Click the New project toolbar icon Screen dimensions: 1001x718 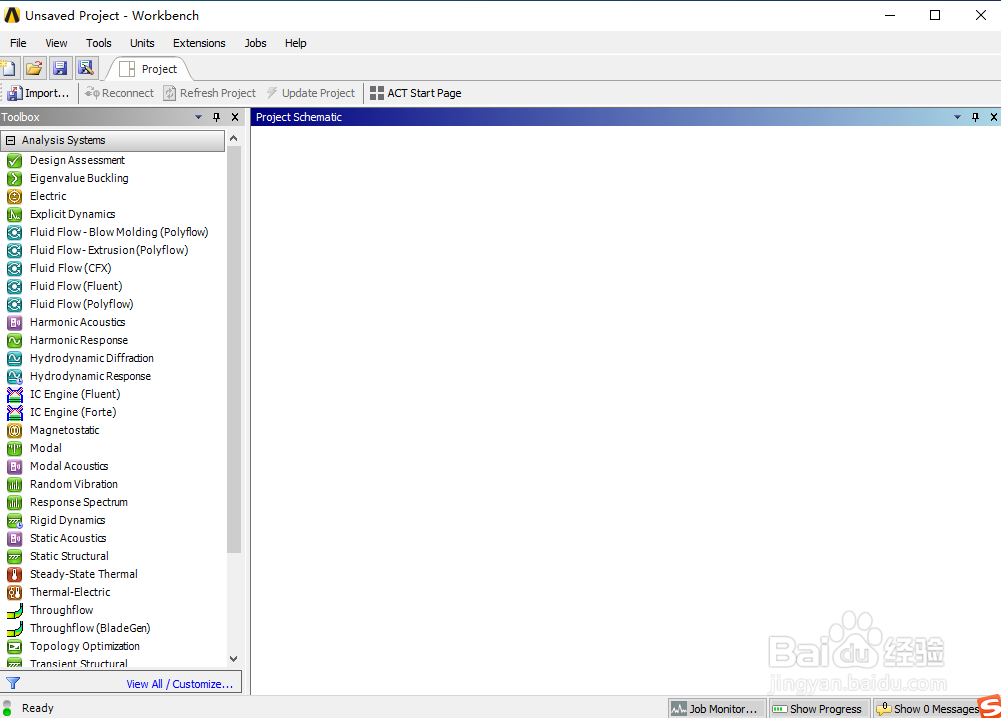pyautogui.click(x=8, y=68)
